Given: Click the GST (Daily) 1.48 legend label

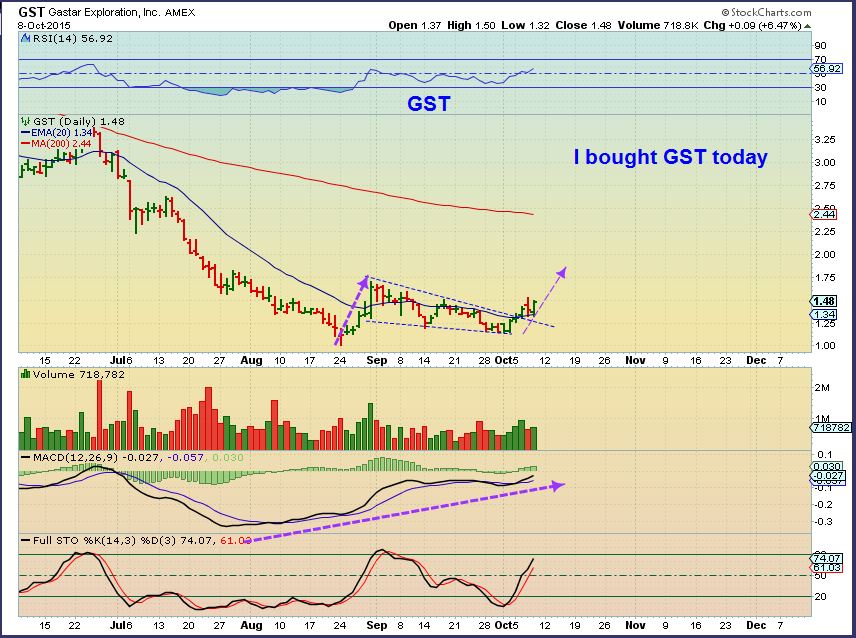Looking at the screenshot, I should click(x=79, y=121).
